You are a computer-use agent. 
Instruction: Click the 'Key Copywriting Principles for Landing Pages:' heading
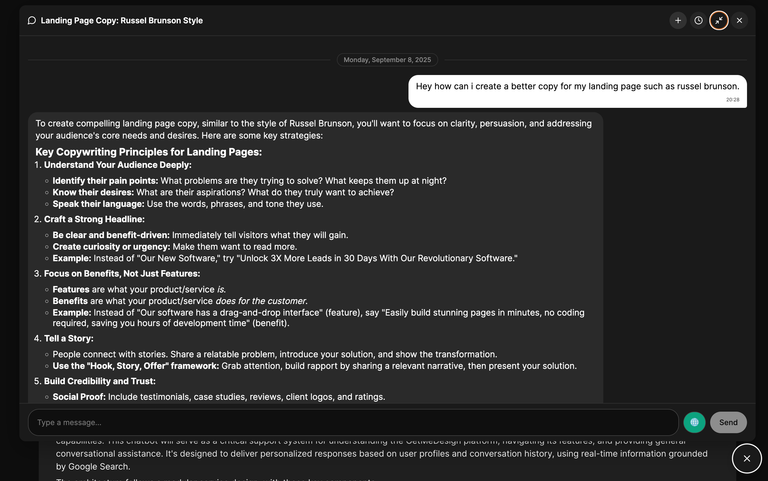(148, 152)
